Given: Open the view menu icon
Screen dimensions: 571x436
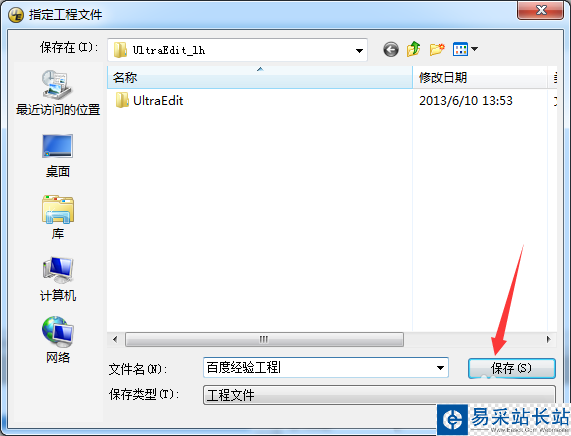Looking at the screenshot, I should 465,49.
